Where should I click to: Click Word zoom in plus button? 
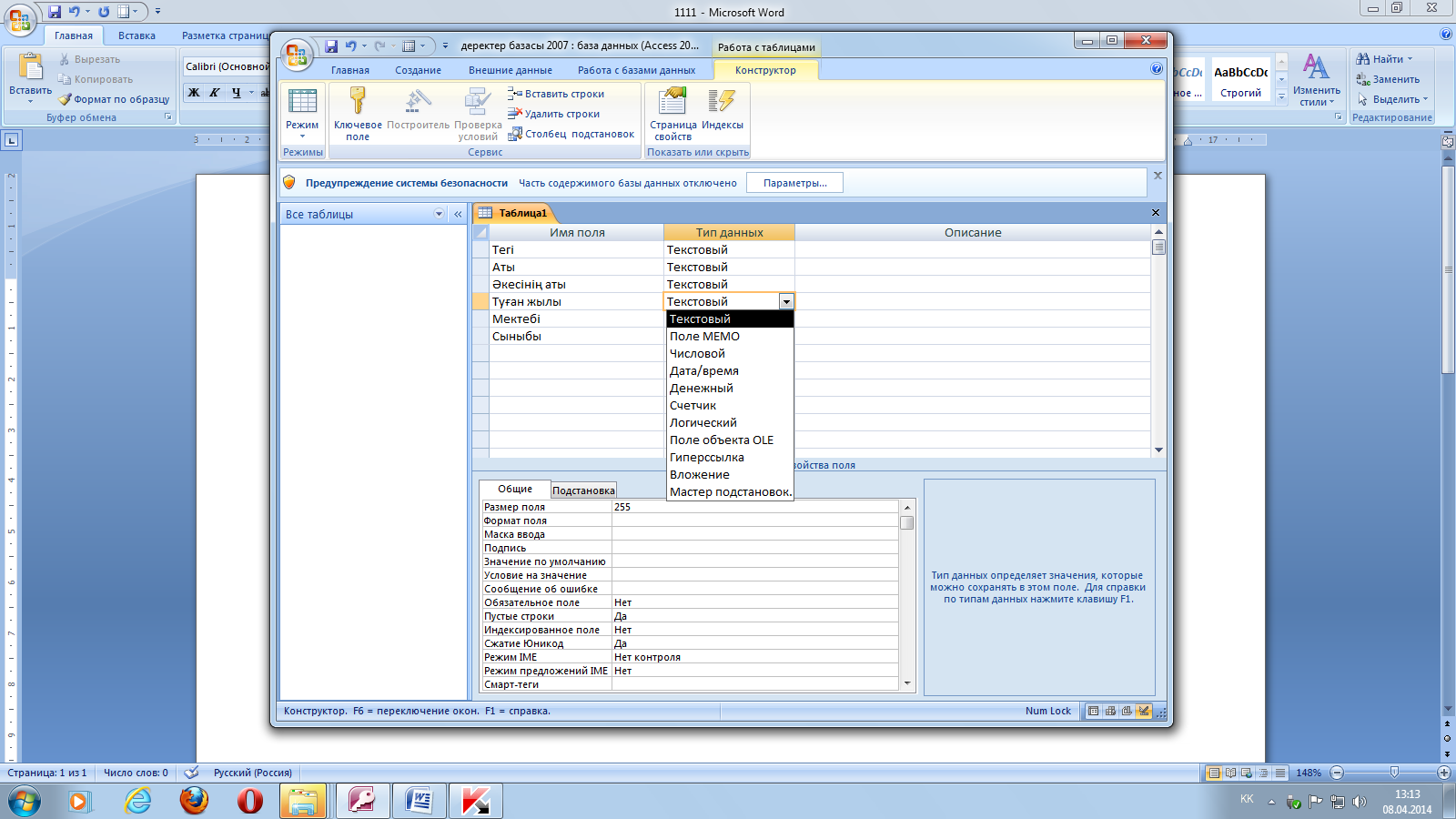(1443, 773)
